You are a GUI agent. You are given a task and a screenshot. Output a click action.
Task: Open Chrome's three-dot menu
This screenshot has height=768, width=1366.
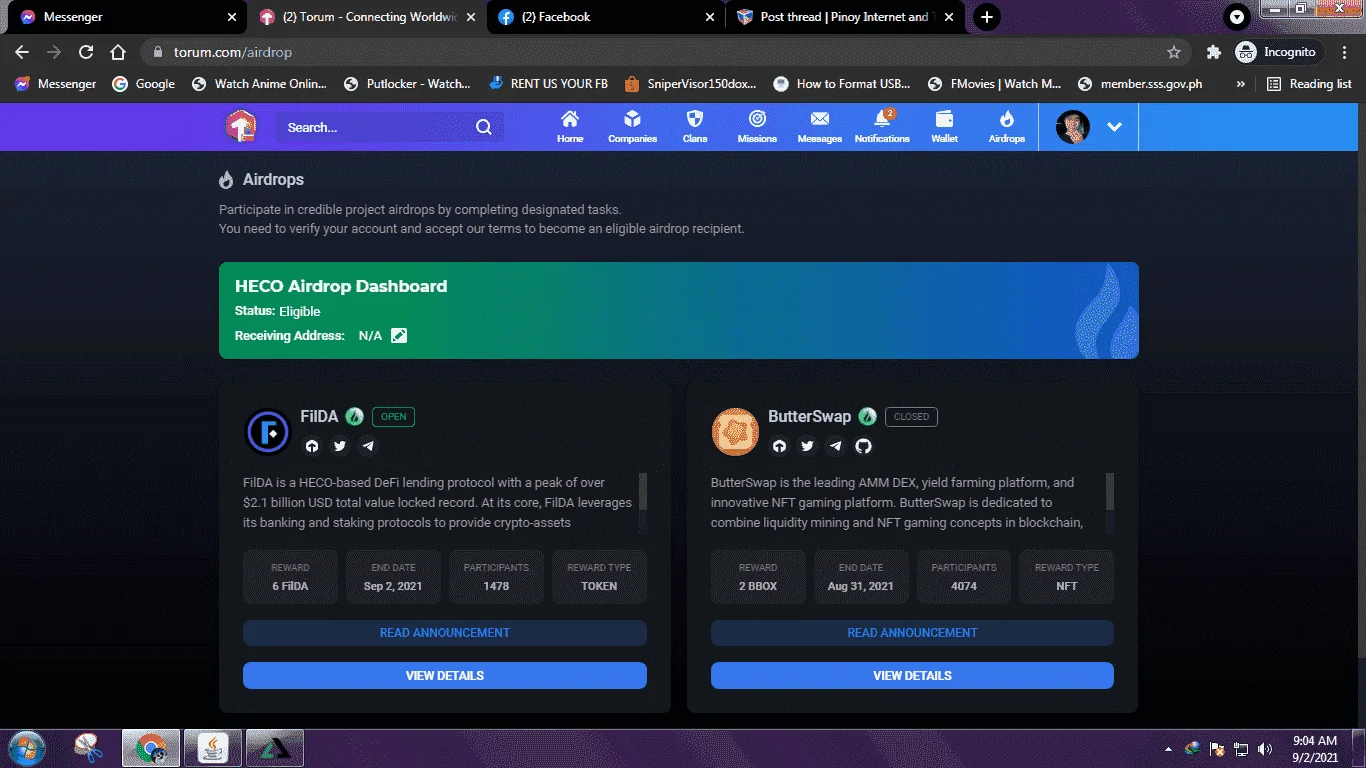[x=1345, y=52]
